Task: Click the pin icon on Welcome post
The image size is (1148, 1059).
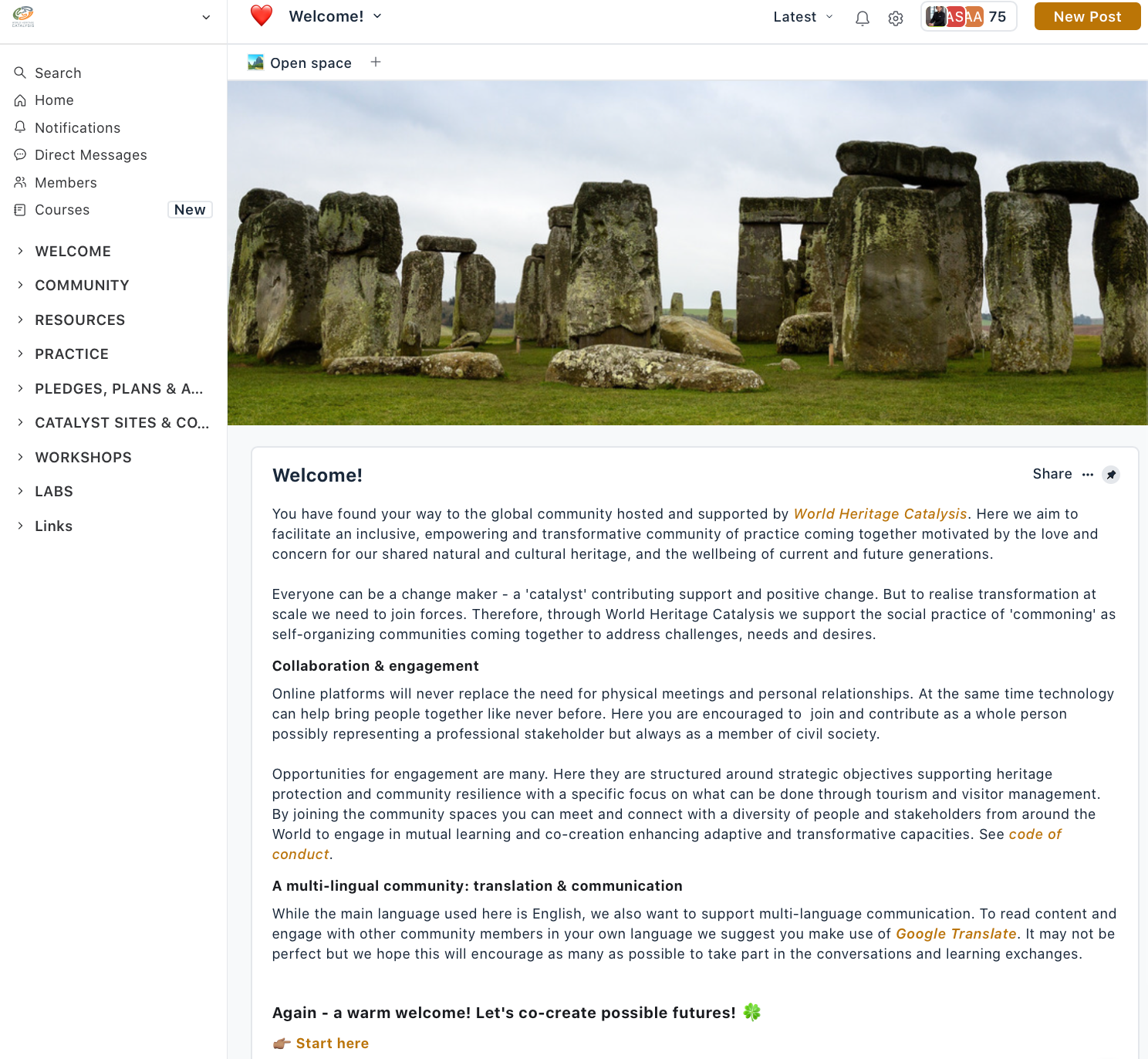Action: pyautogui.click(x=1111, y=475)
